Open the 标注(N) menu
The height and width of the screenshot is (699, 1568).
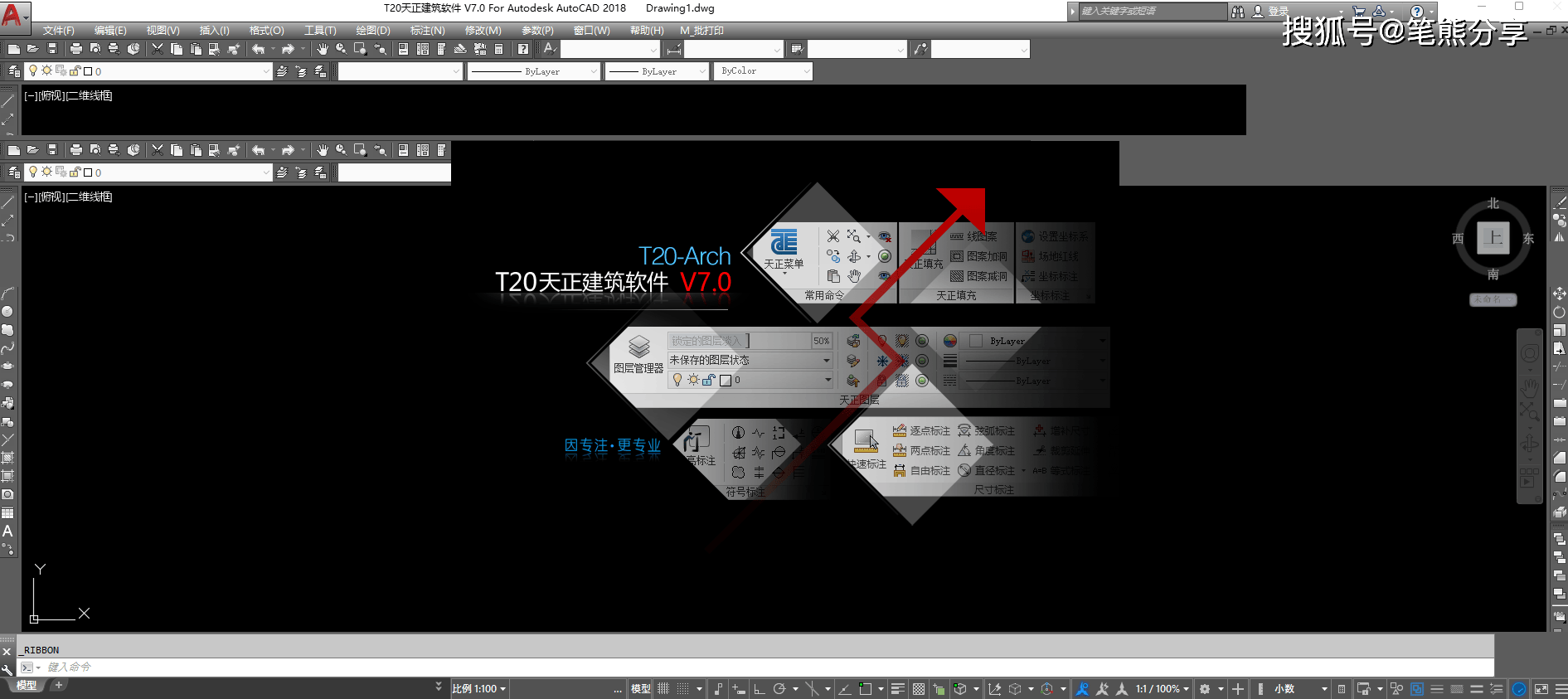[x=427, y=31]
